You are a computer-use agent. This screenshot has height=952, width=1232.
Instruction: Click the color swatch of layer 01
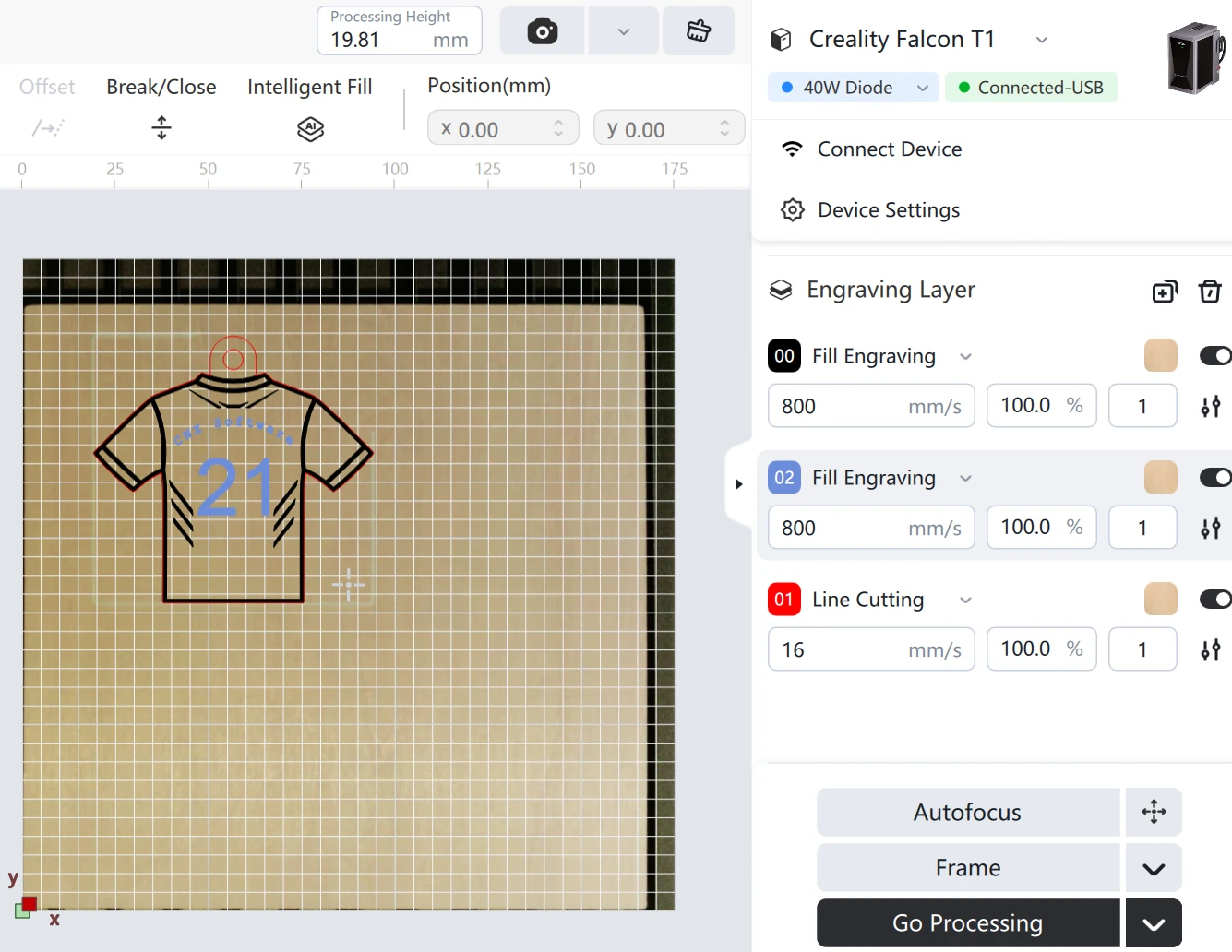click(1161, 600)
